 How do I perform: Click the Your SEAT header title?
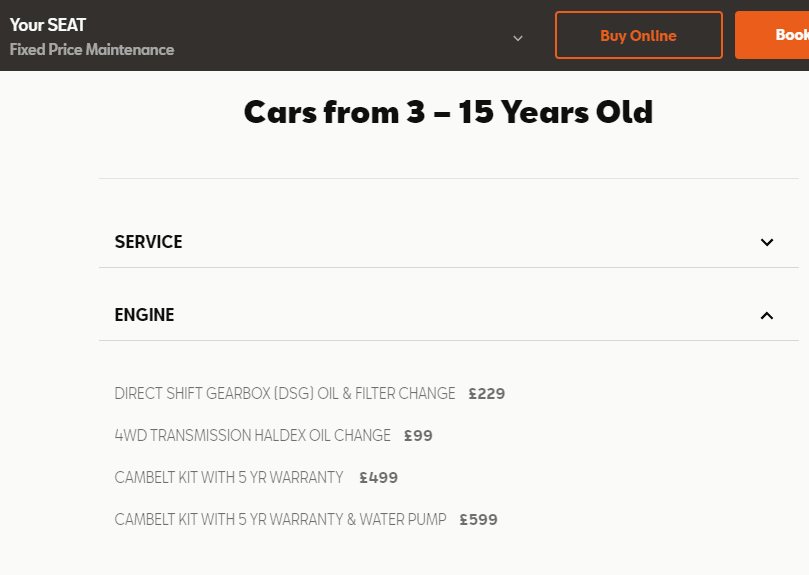tap(48, 25)
